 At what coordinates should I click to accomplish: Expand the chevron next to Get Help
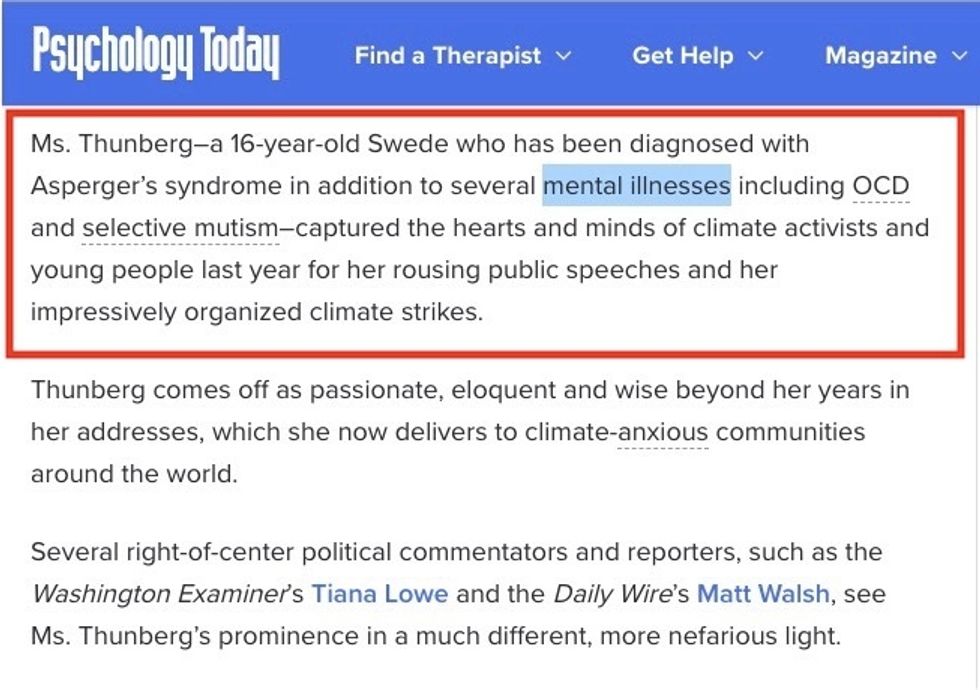tap(756, 56)
